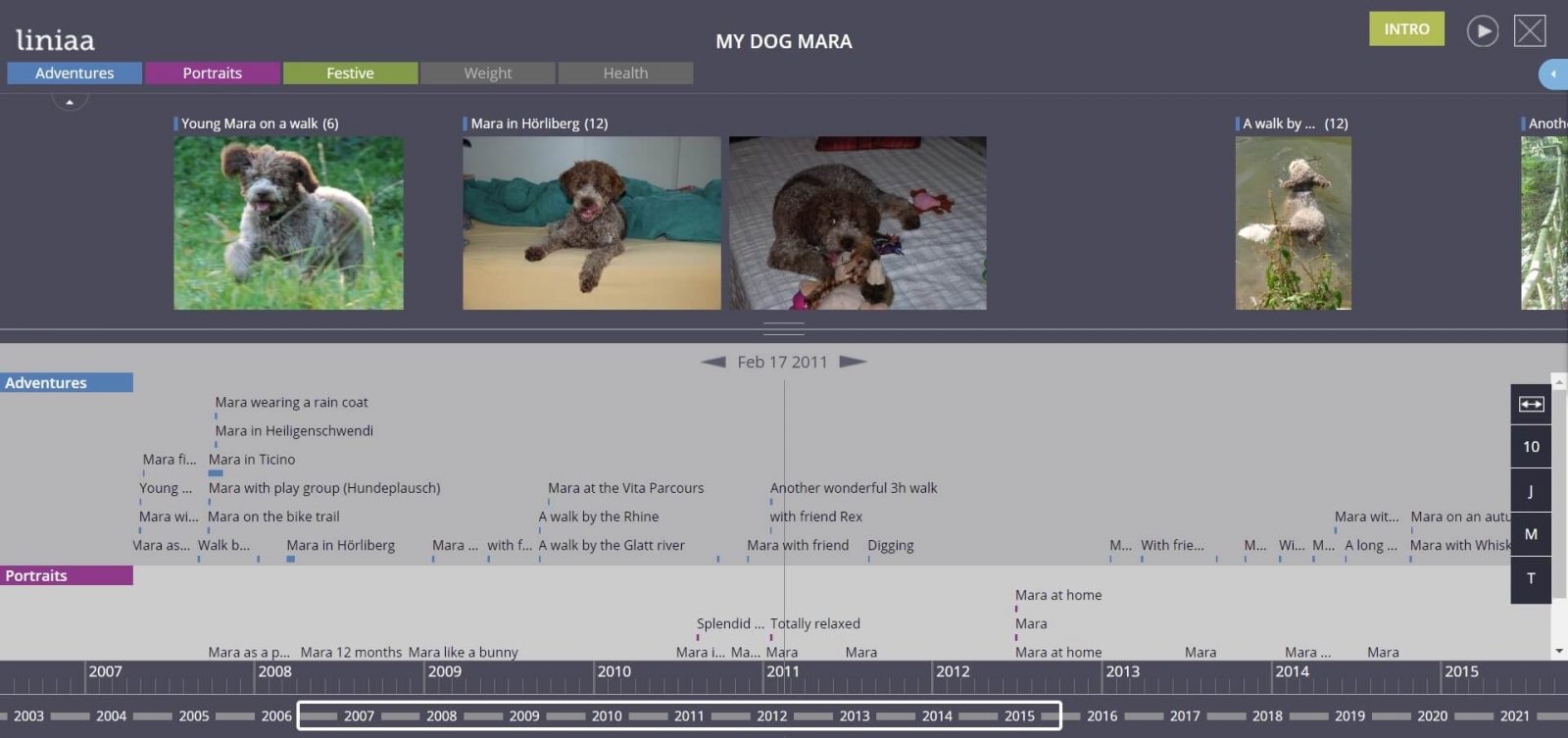The image size is (1568, 738).
Task: Collapse panel using the up chevron
Action: (70, 101)
